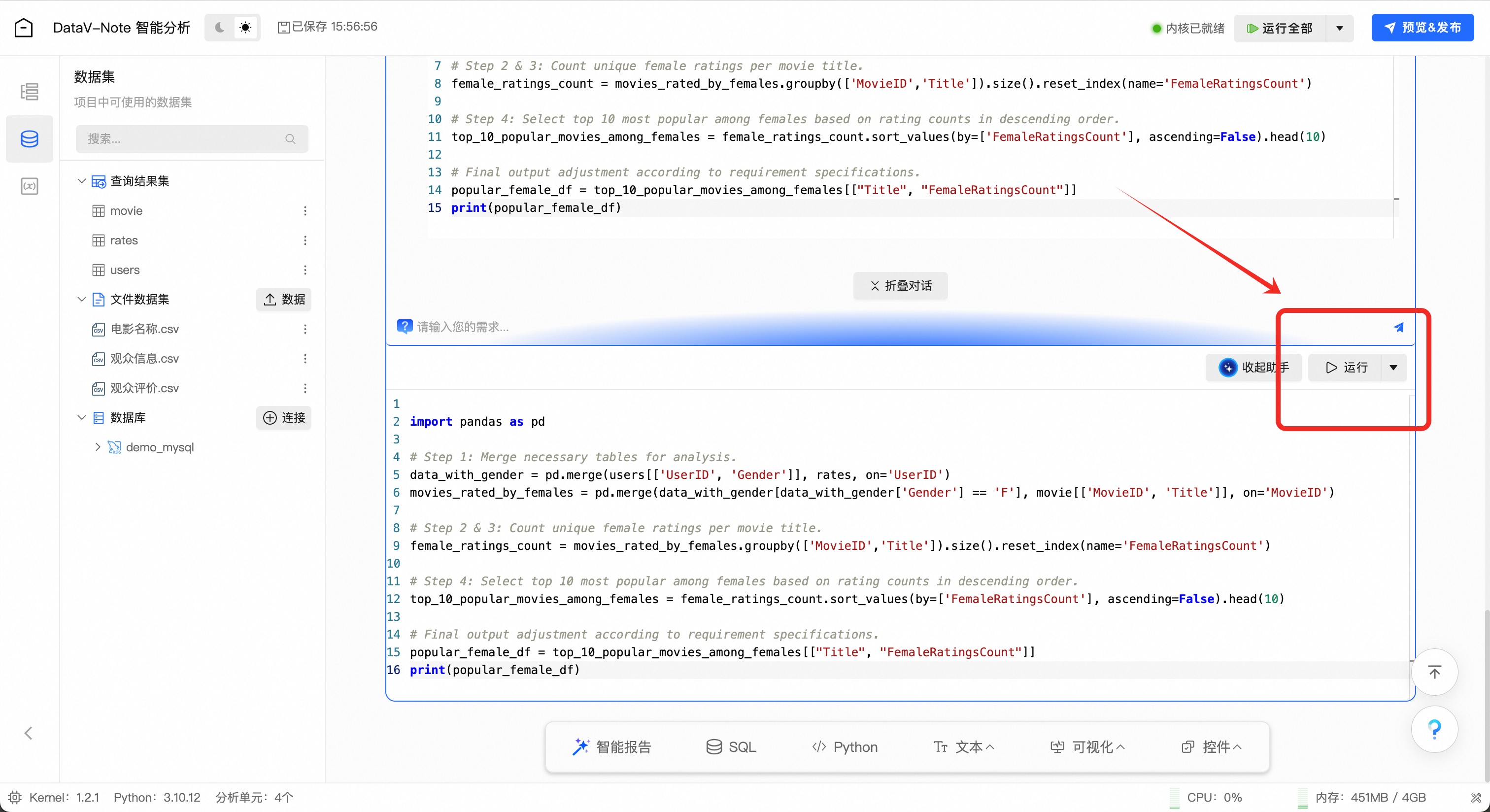This screenshot has width=1490, height=812.
Task: Open the outline panel sidebar icon
Action: 29,91
